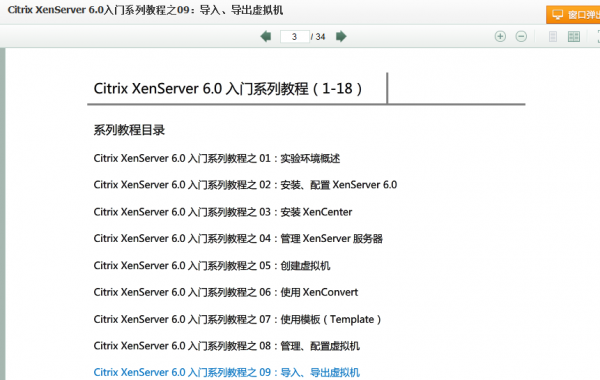Open tutorial 09 import export VM link

[227, 372]
